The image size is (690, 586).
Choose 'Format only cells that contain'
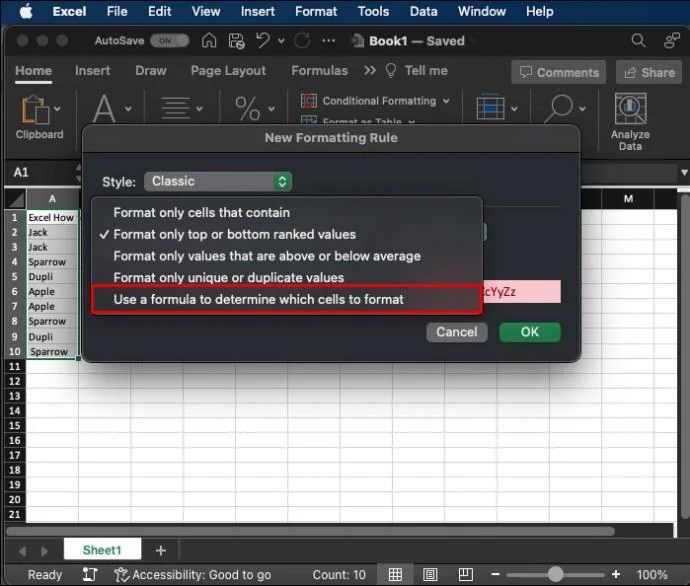pyautogui.click(x=201, y=212)
